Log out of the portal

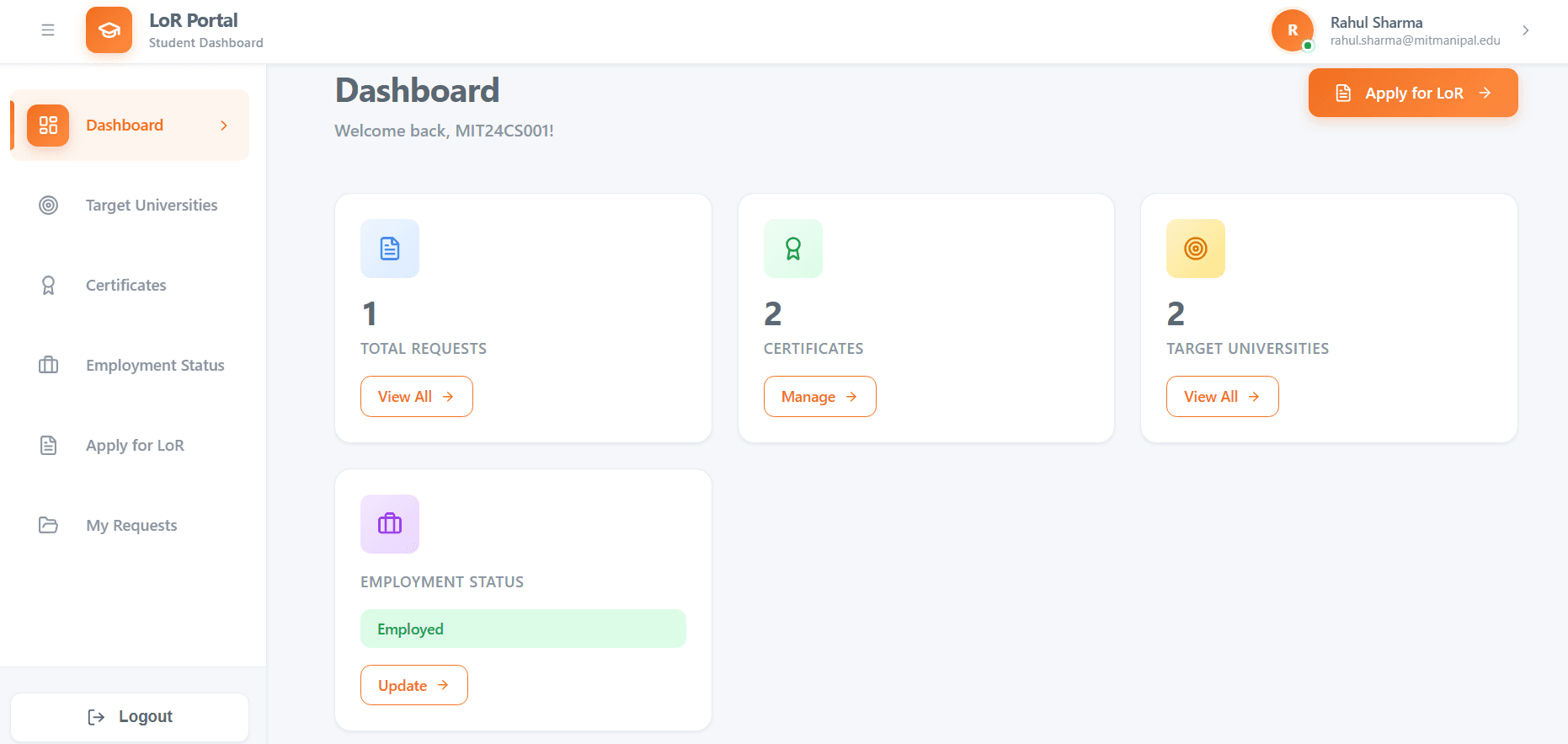[x=130, y=717]
